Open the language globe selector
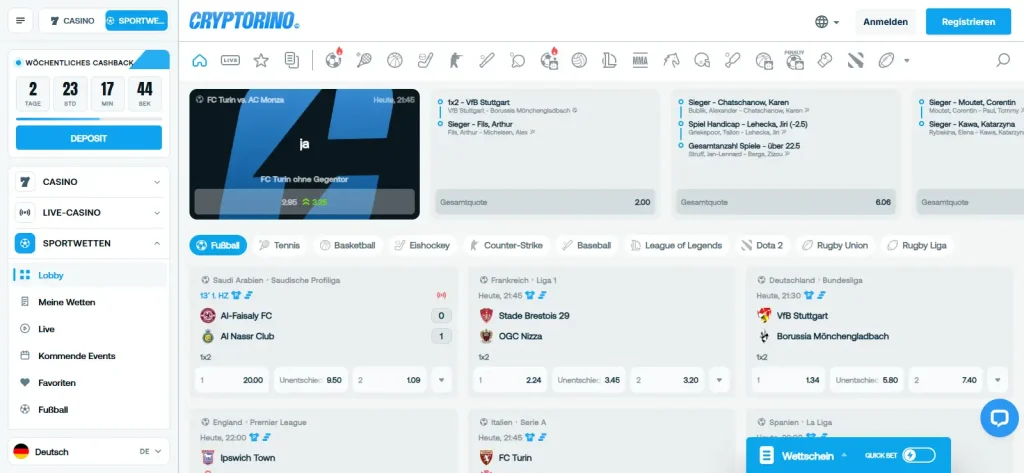This screenshot has width=1024, height=473. [x=827, y=22]
